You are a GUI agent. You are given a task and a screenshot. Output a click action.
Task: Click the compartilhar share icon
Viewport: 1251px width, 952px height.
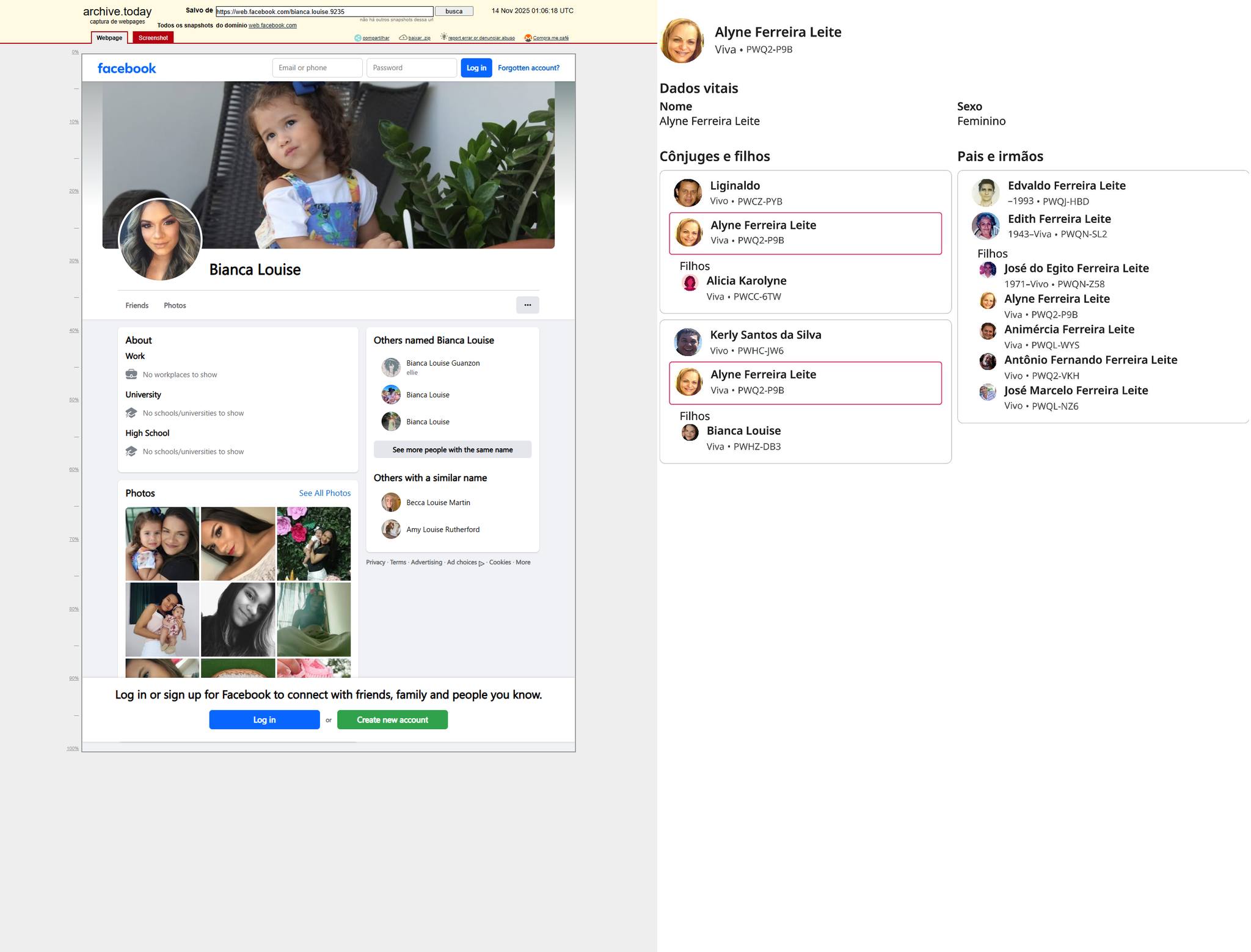[358, 38]
